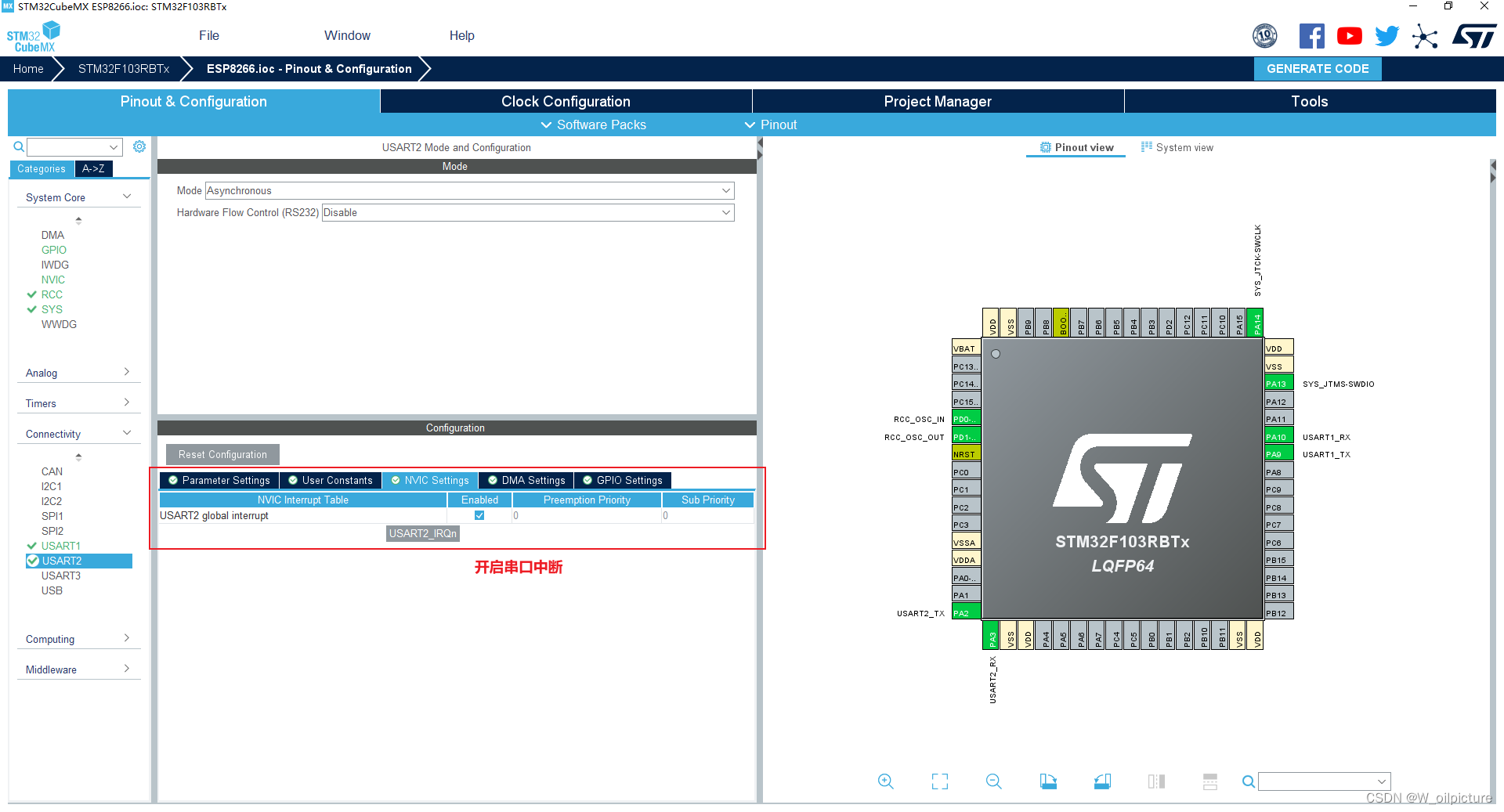Click STM32F103RBTx breadcrumb
The width and height of the screenshot is (1504, 812).
pyautogui.click(x=124, y=69)
